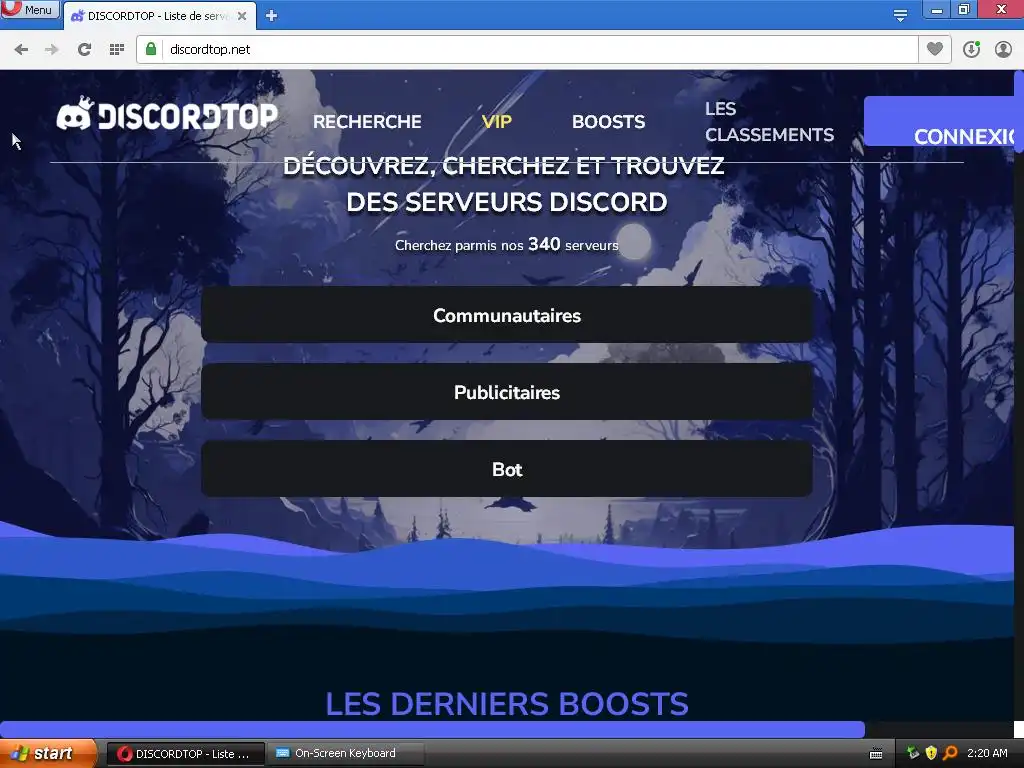Click the magnifier tray icon
Screen dimensions: 1024x768
coord(950,753)
